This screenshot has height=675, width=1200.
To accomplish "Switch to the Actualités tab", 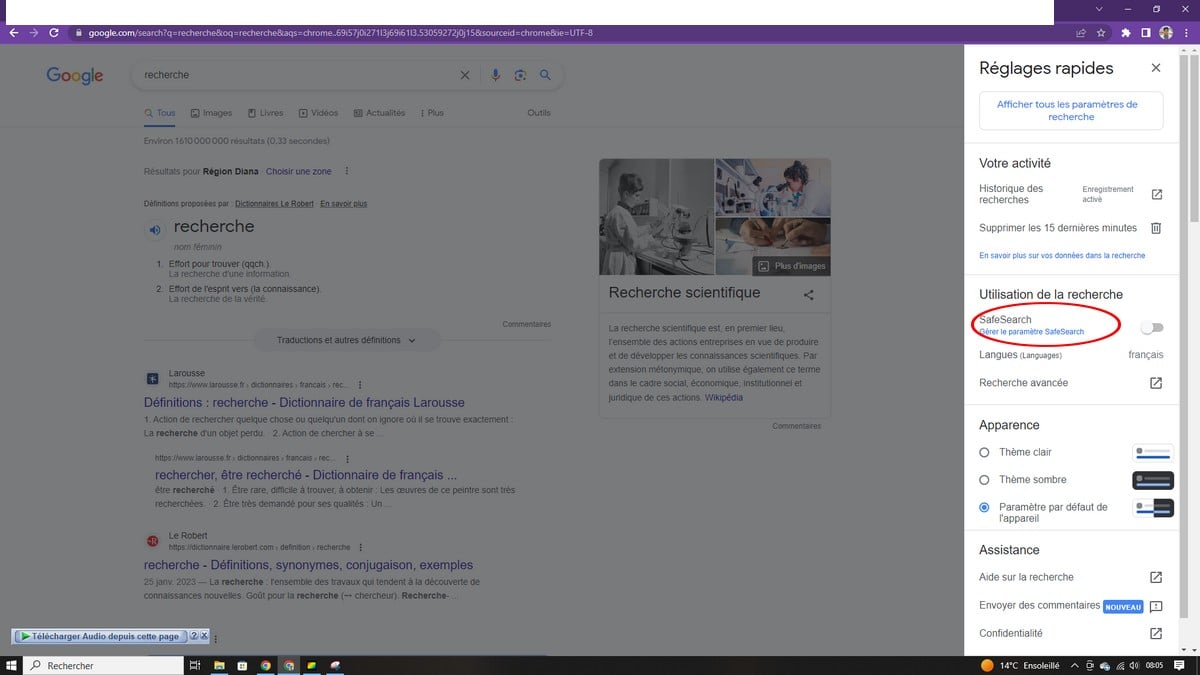I will pyautogui.click(x=379, y=113).
